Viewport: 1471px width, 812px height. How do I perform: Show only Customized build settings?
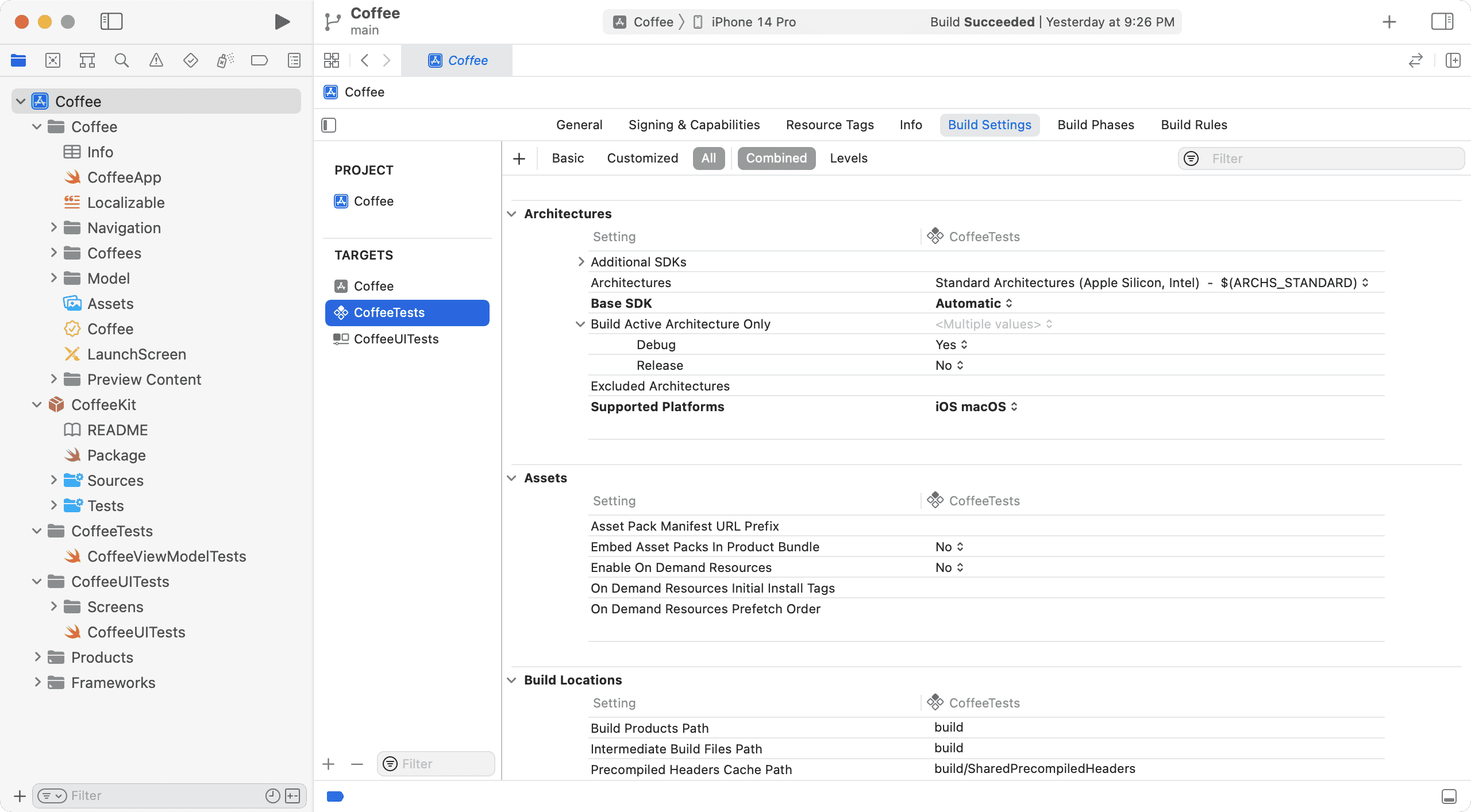click(x=642, y=158)
